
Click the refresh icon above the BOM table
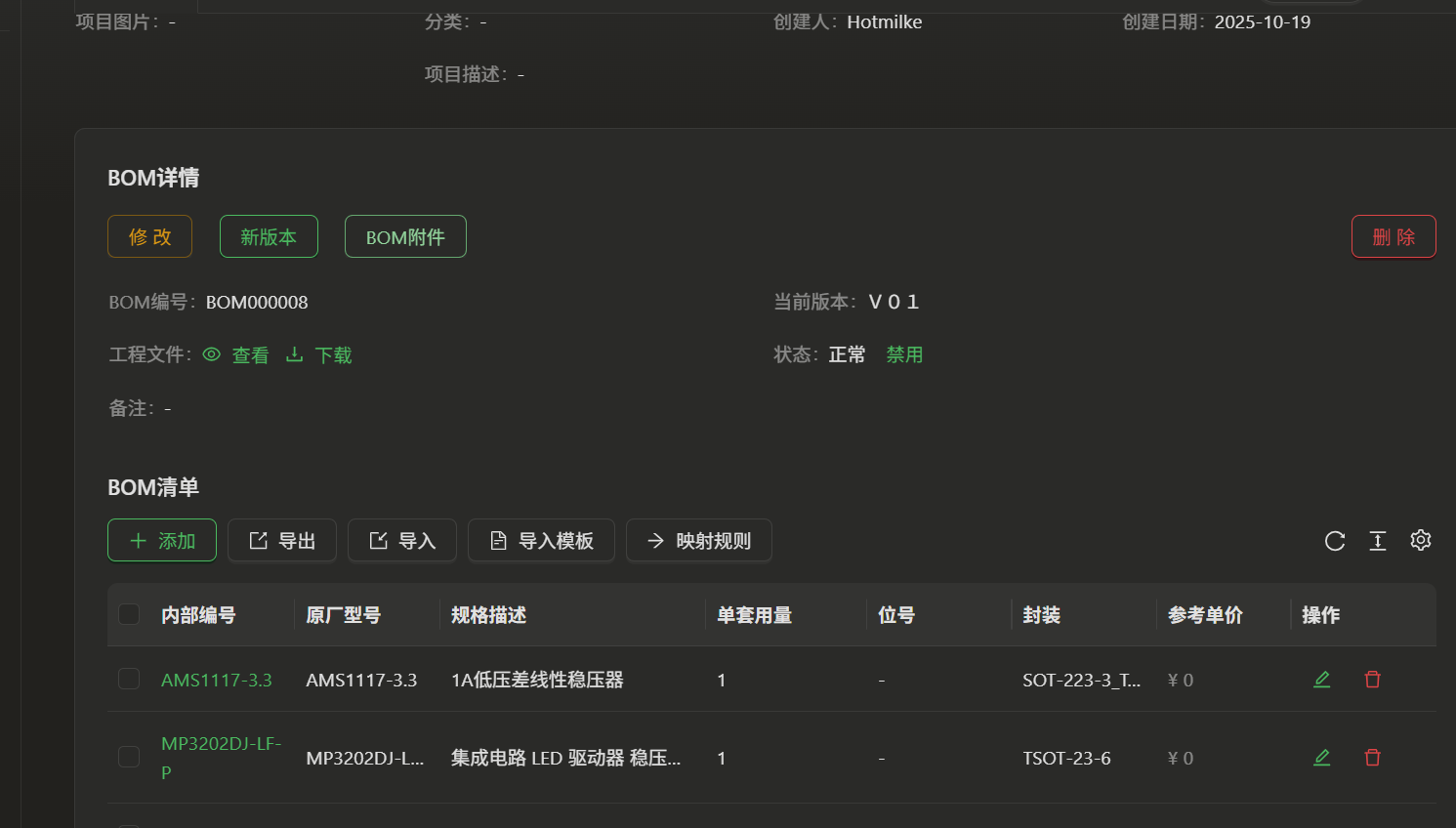click(x=1335, y=541)
